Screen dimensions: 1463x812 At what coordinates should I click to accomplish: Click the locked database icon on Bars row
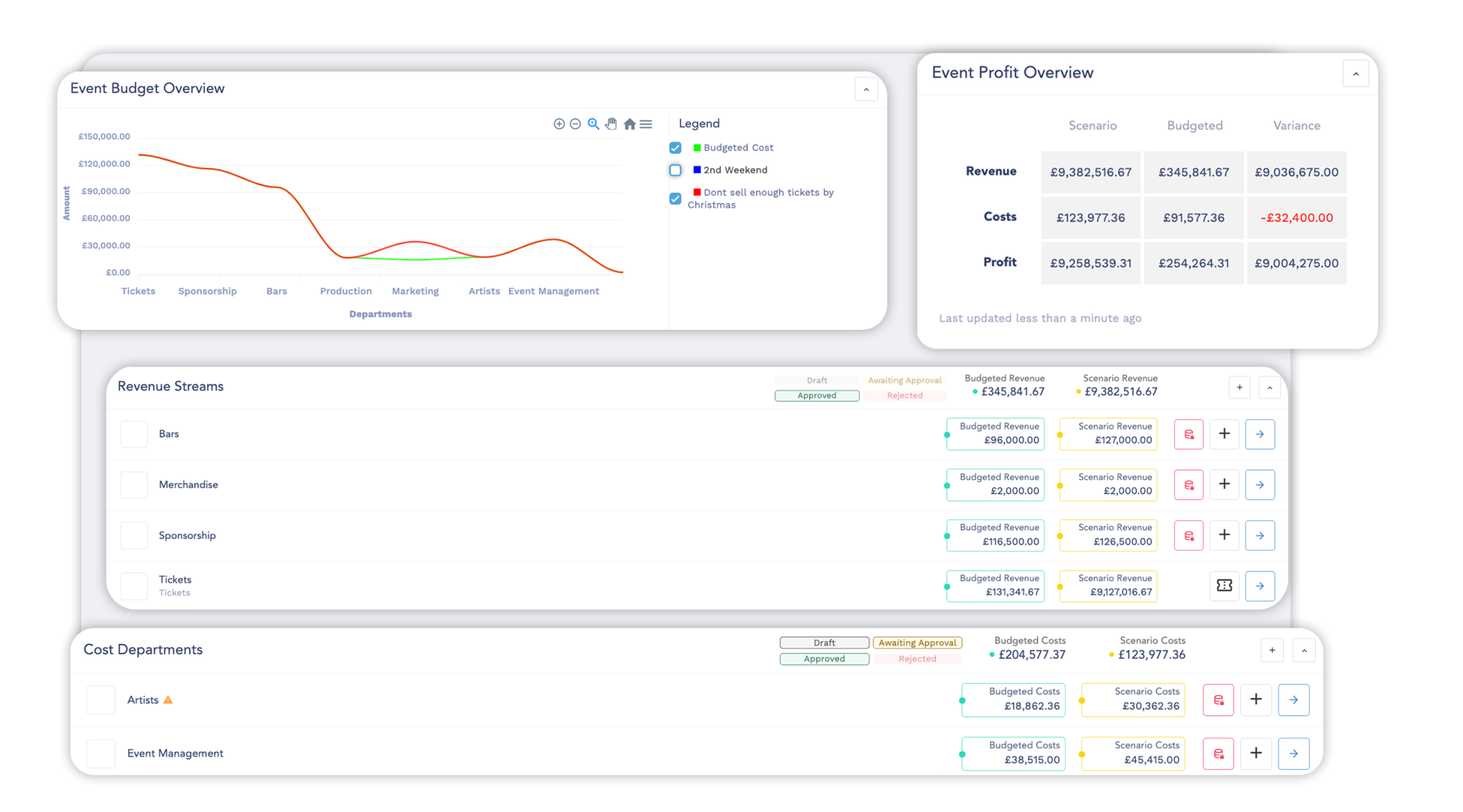[x=1188, y=433]
